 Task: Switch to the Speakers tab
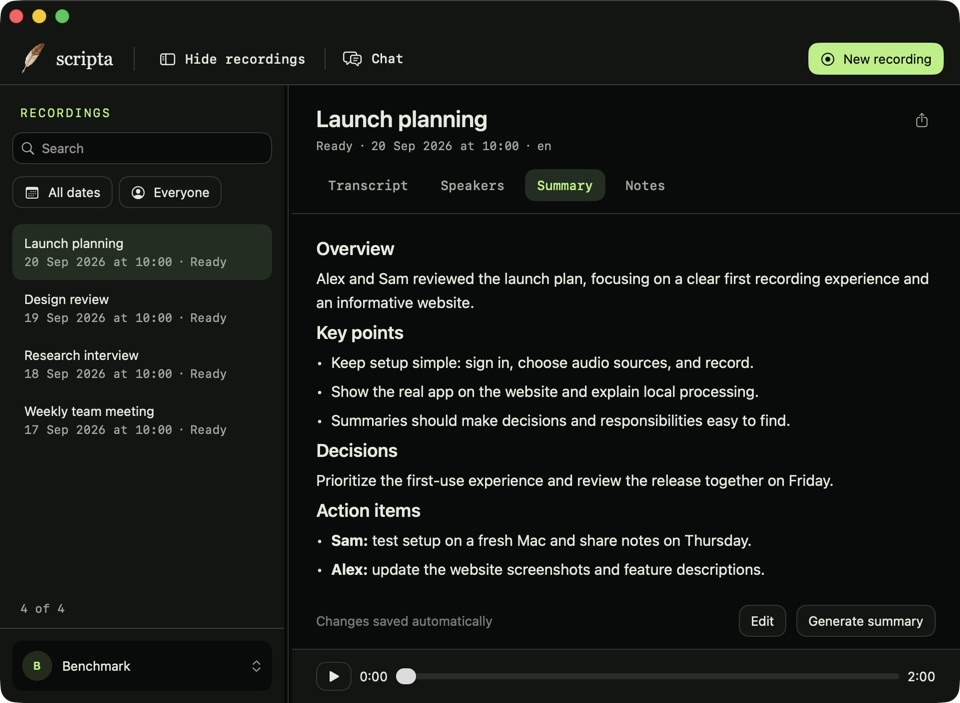click(472, 186)
